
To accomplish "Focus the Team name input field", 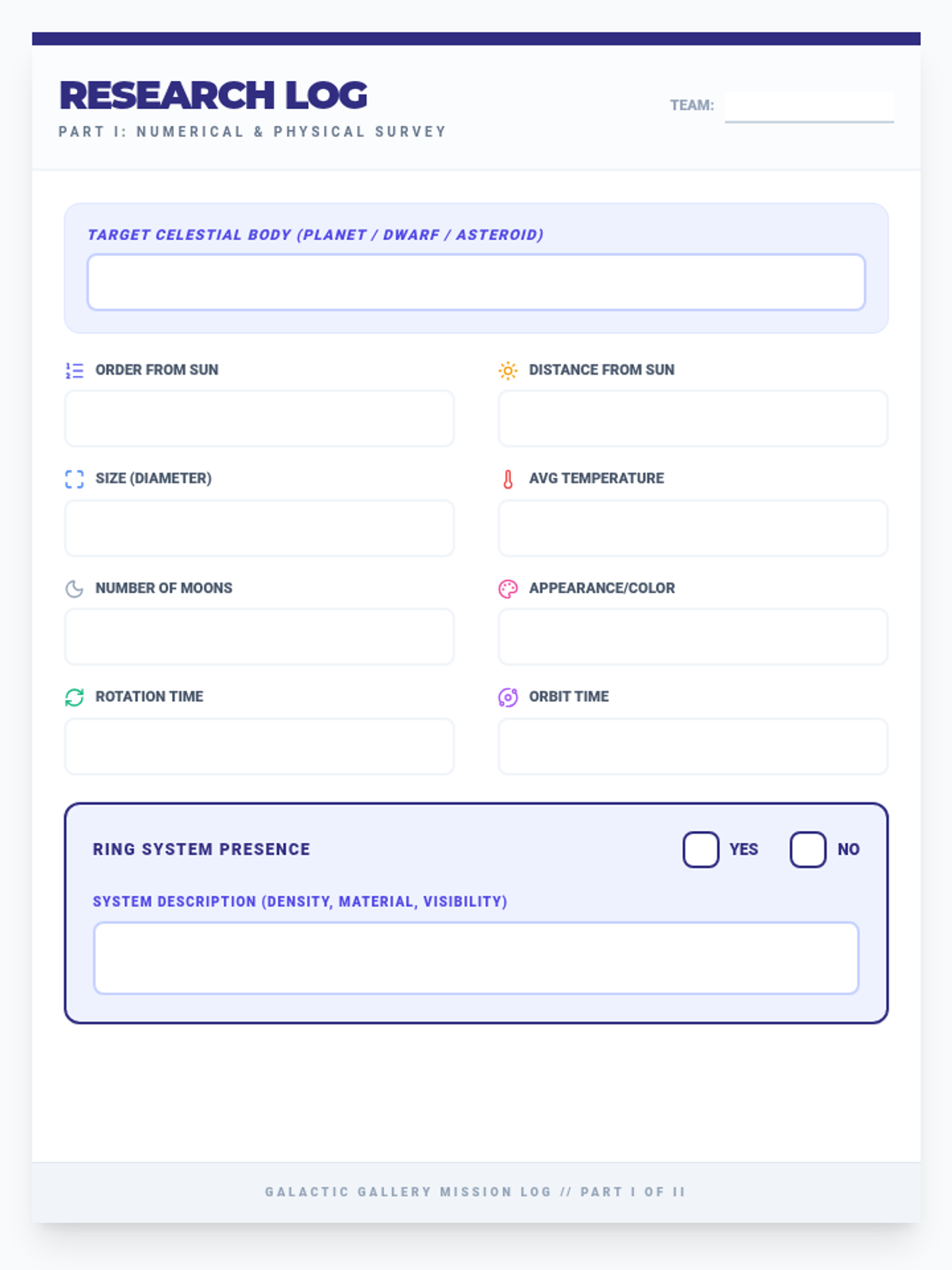I will tap(809, 106).
